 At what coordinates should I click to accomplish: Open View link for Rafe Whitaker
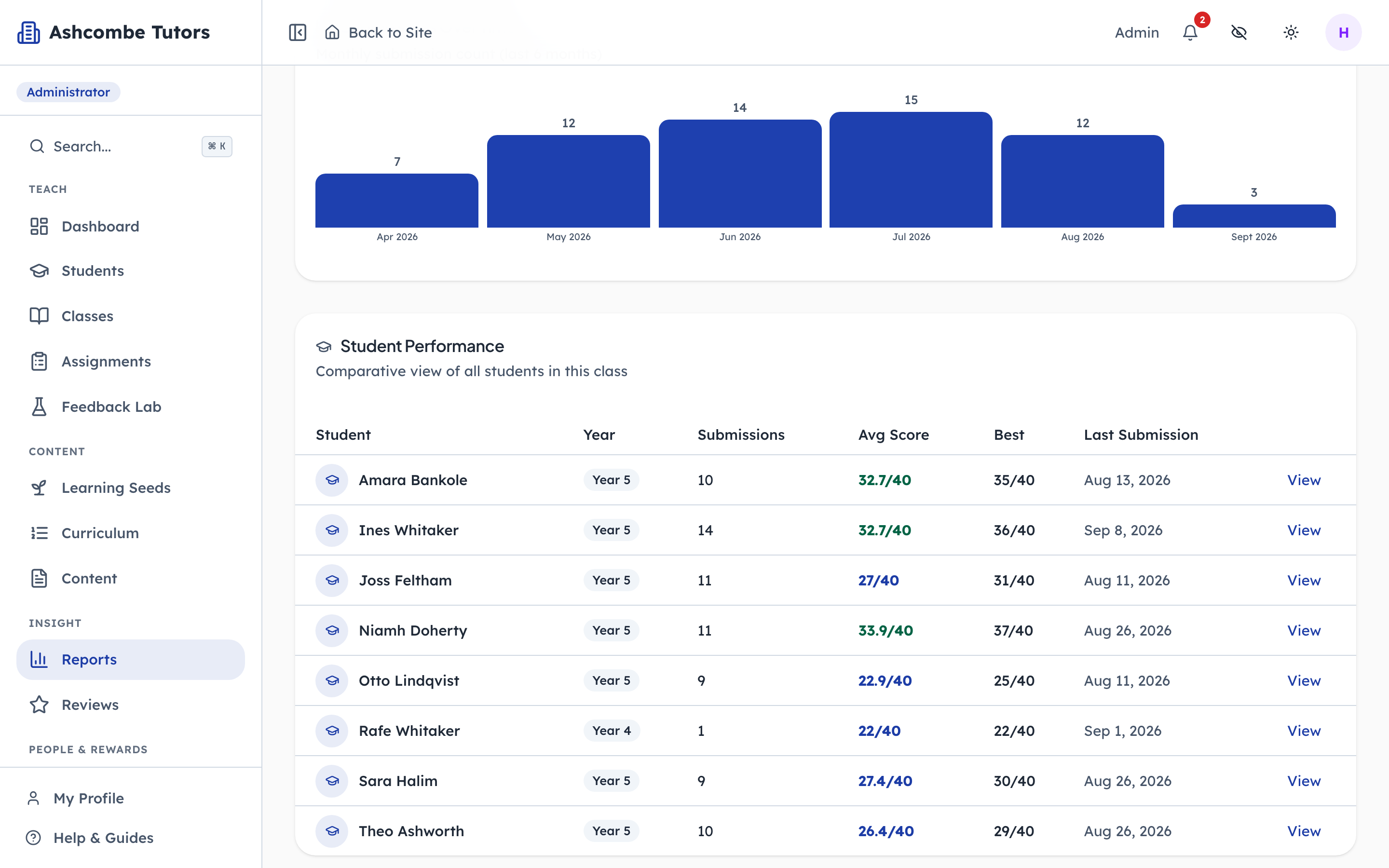pos(1304,730)
